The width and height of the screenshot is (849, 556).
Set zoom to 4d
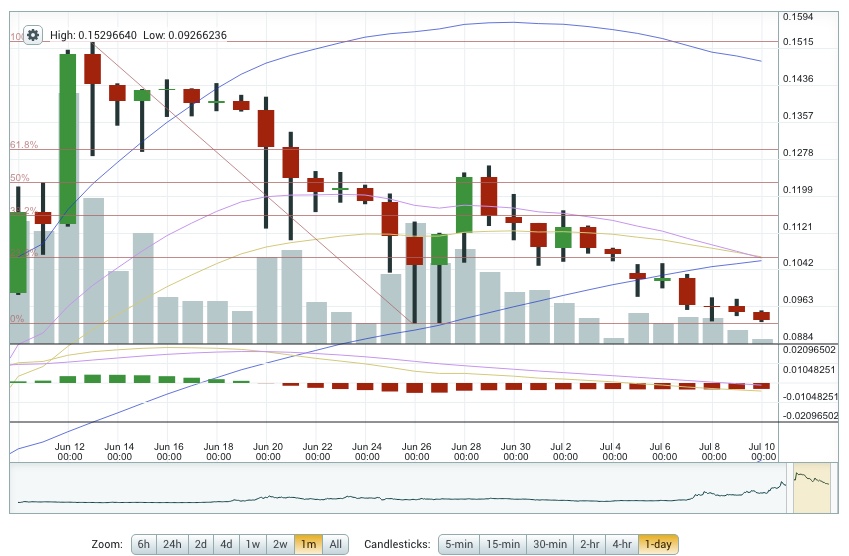pos(226,544)
